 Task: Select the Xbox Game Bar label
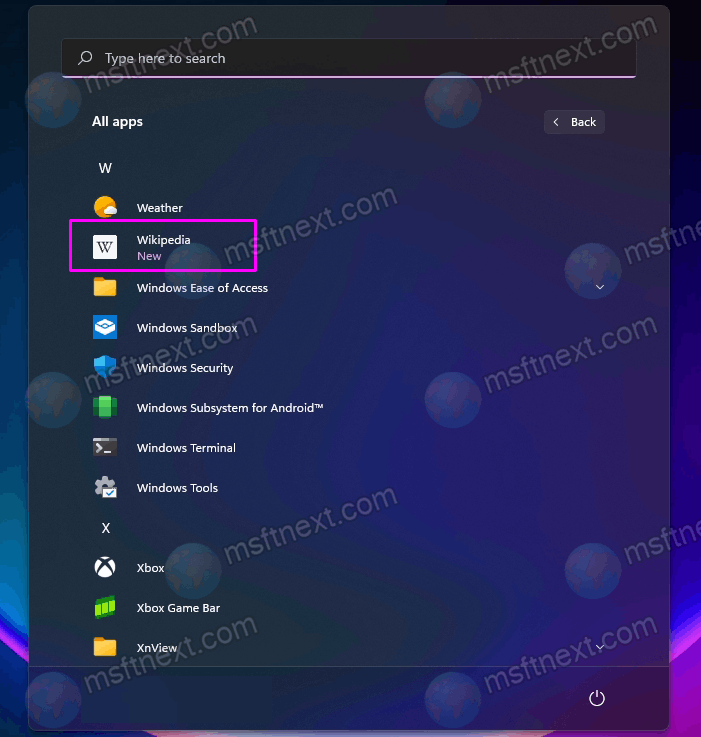click(178, 608)
